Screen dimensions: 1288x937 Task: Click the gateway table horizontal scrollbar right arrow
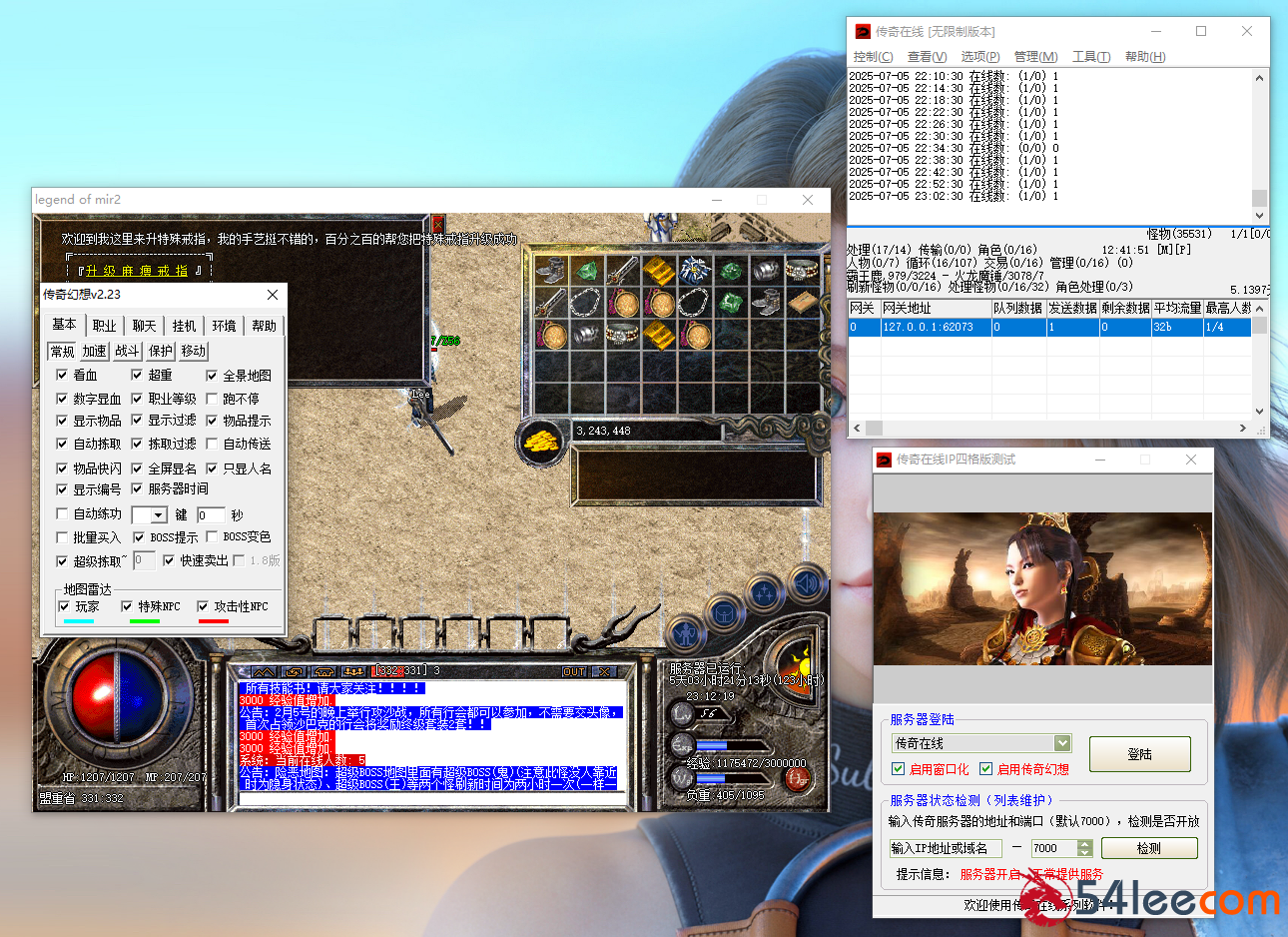(x=1243, y=428)
